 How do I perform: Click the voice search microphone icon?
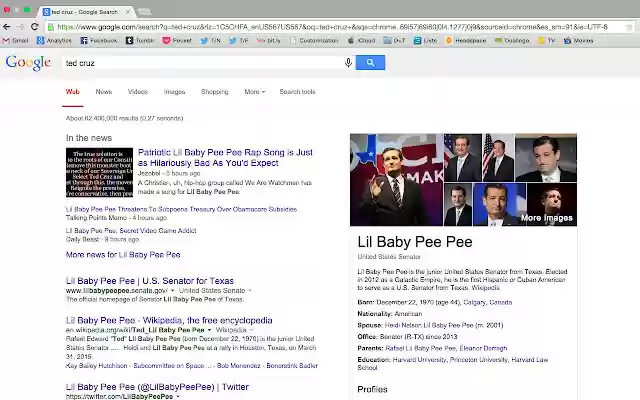pos(348,63)
